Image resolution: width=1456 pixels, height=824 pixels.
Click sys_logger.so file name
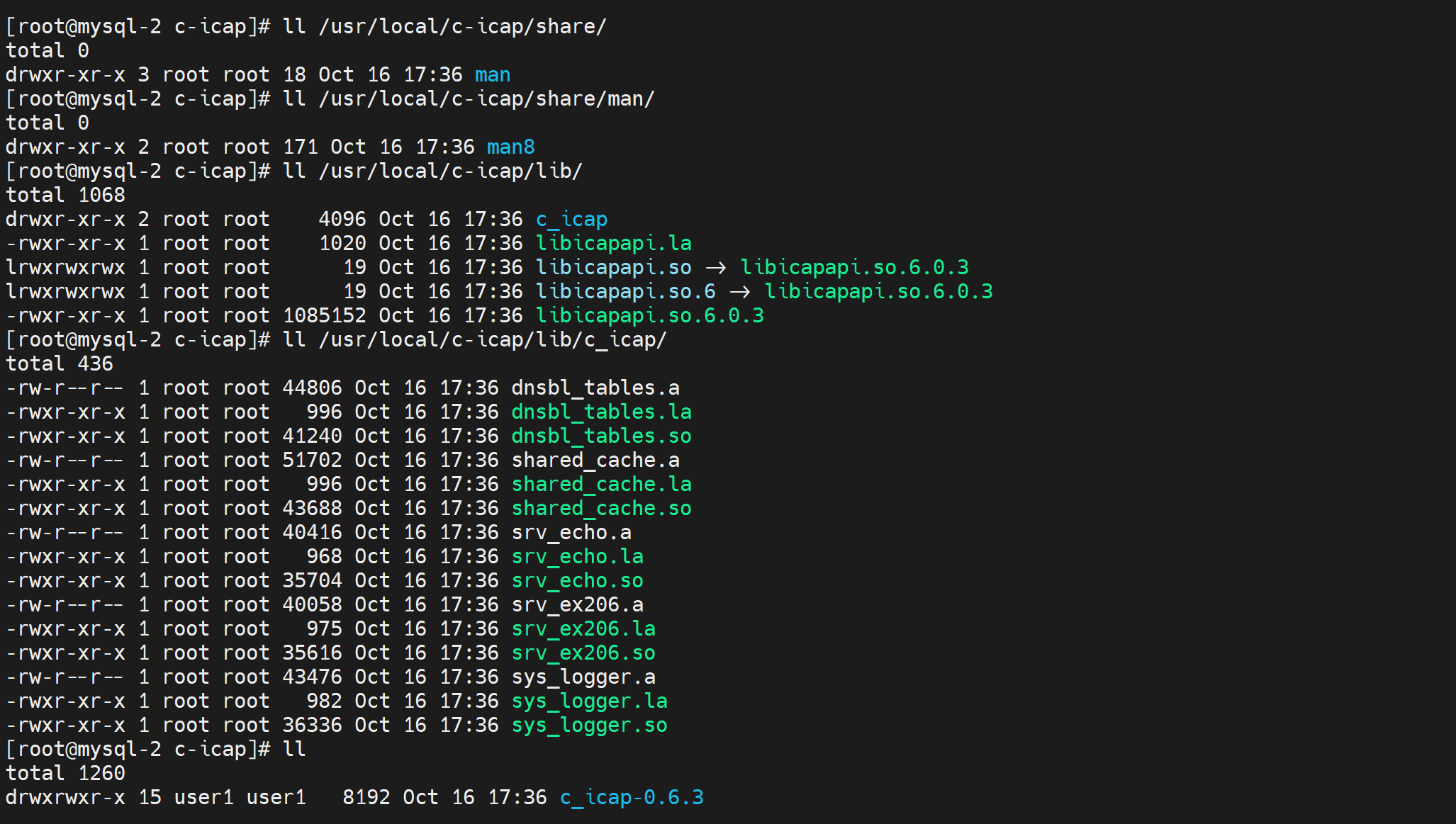(x=589, y=725)
